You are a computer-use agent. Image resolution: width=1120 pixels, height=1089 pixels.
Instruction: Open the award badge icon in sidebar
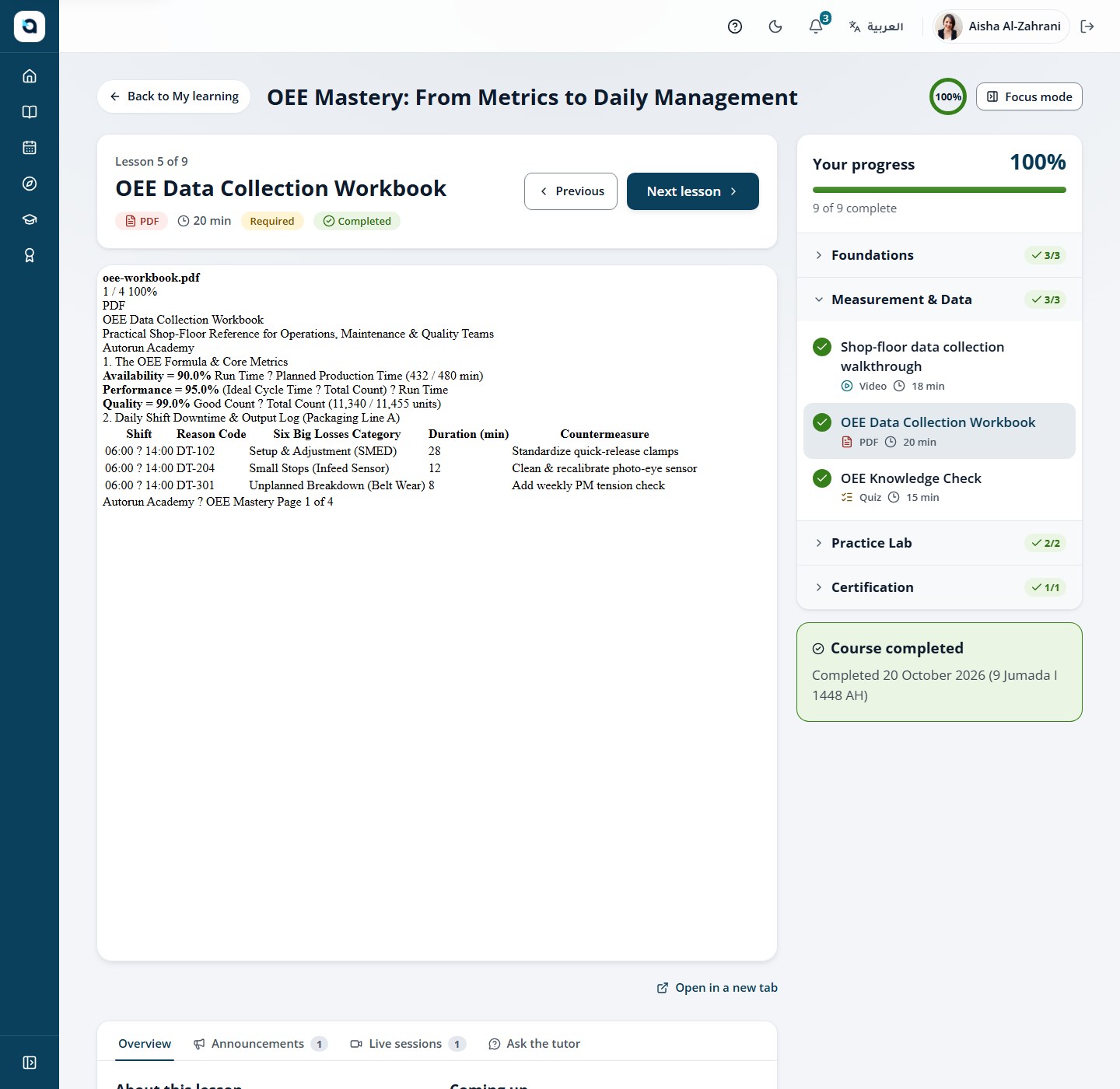coord(30,255)
